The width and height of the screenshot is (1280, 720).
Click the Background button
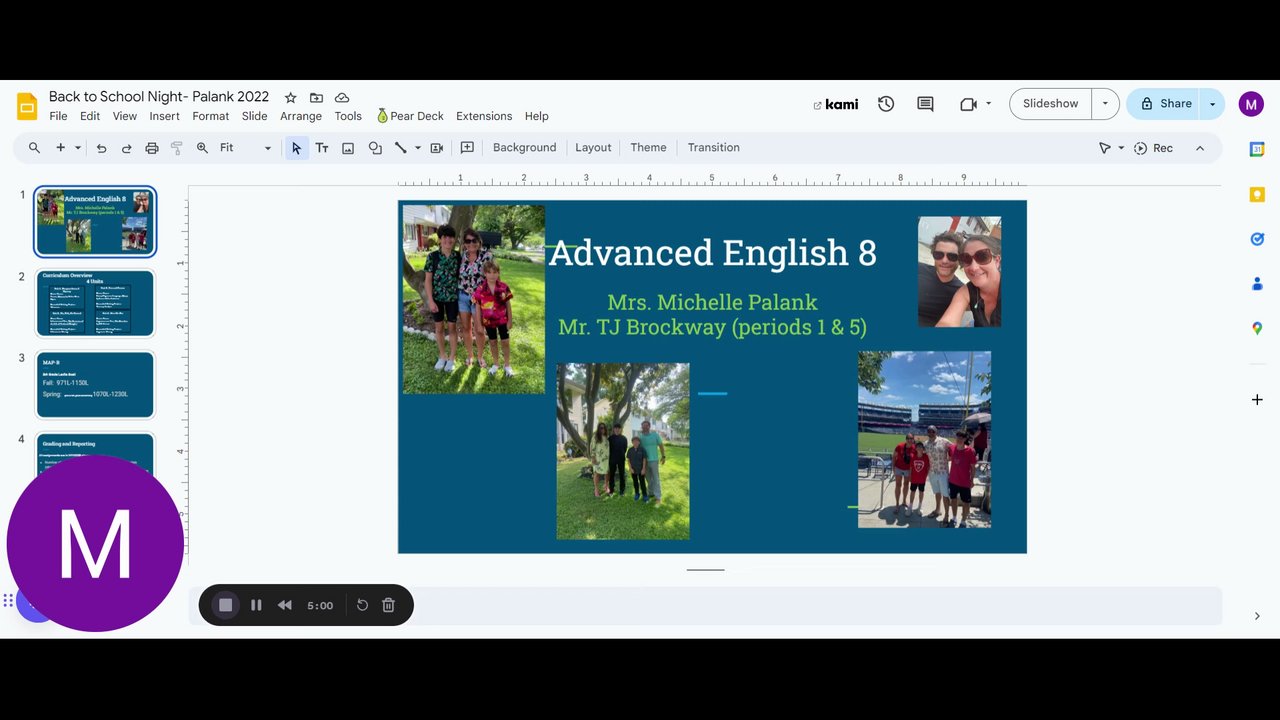pos(524,148)
